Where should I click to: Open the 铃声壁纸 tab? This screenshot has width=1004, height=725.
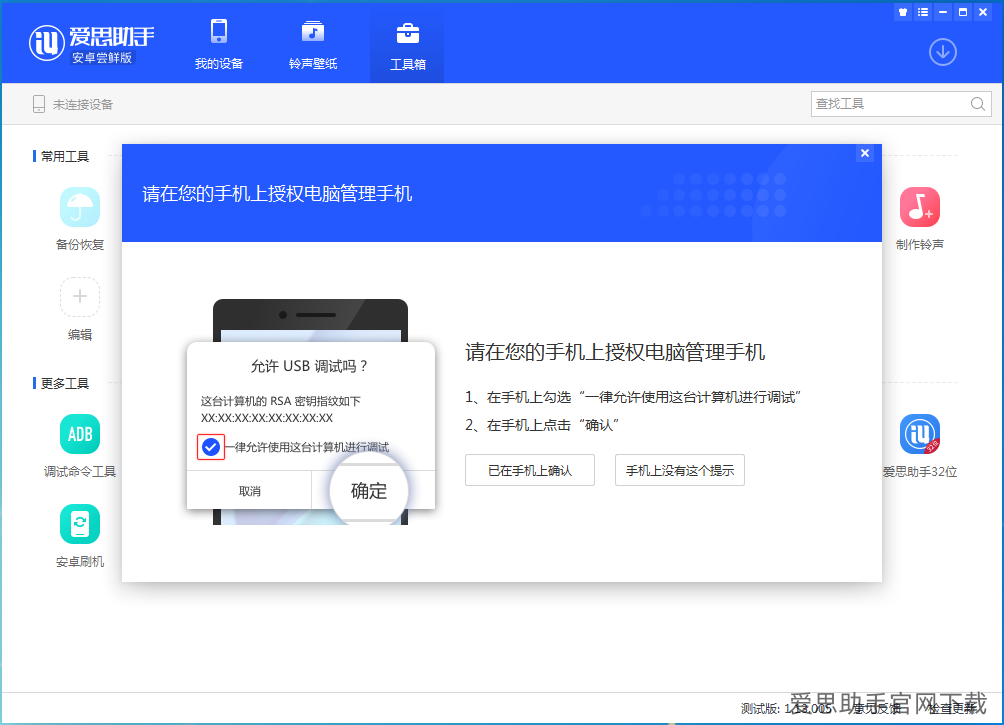312,44
